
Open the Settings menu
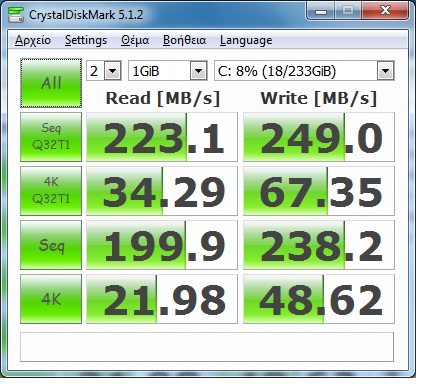point(86,40)
